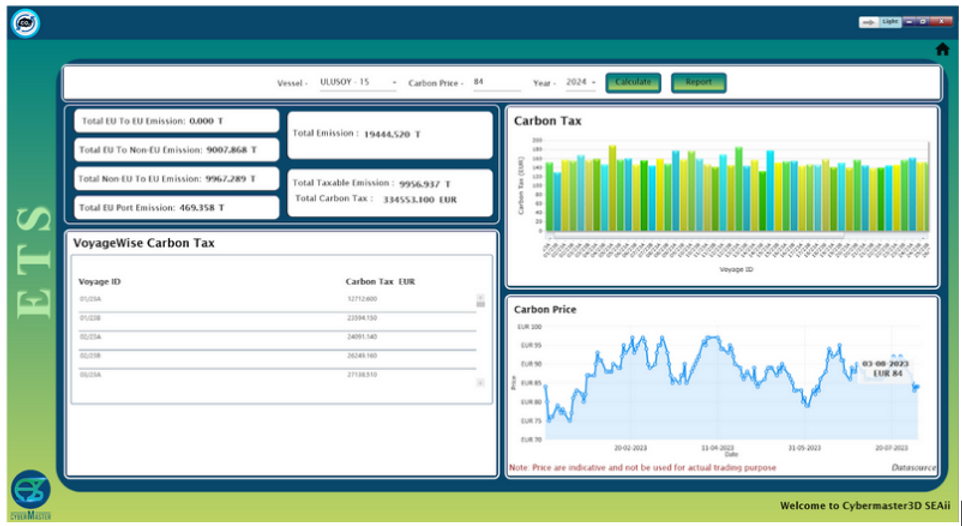Viewport: 962px width, 526px height.
Task: Click the Carbon Tax chart title
Action: [x=547, y=122]
